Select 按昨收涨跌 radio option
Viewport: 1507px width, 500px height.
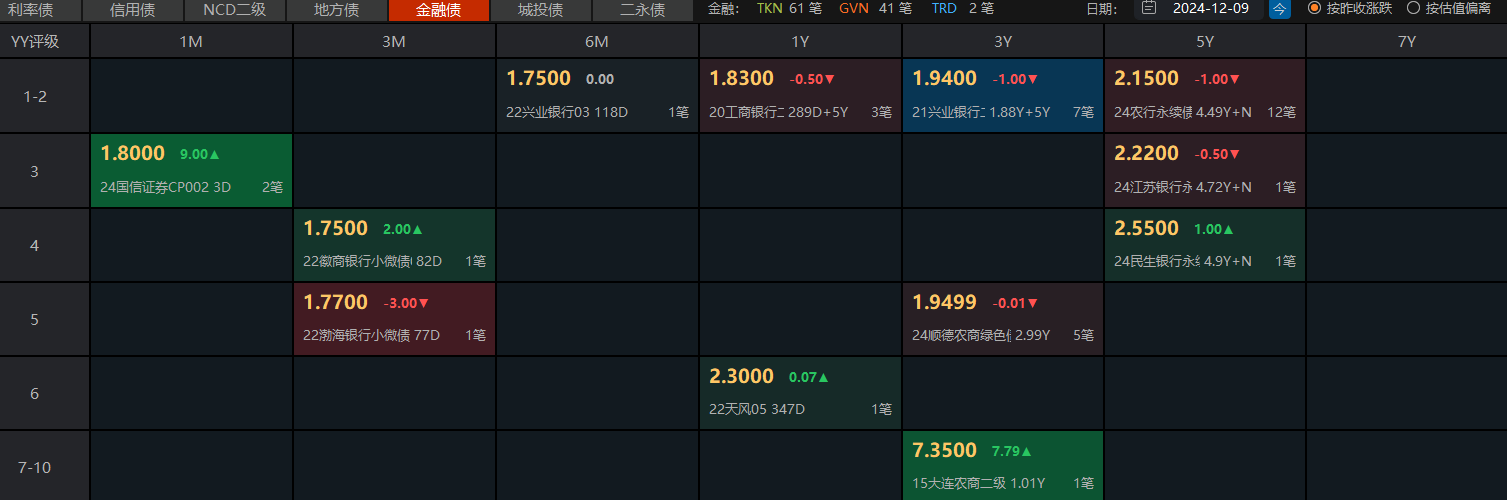point(1314,9)
